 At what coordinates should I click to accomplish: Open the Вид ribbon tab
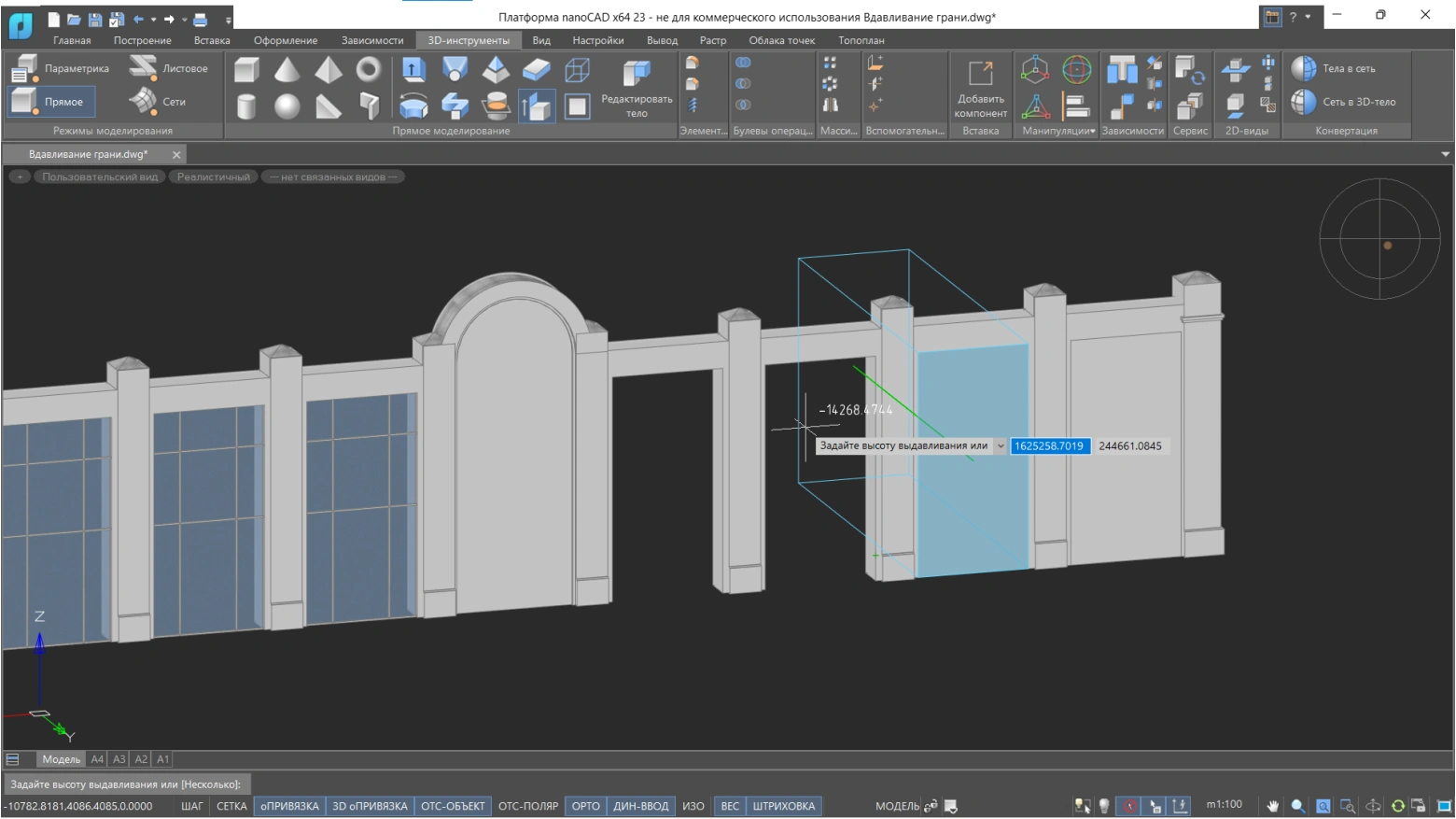(x=541, y=40)
